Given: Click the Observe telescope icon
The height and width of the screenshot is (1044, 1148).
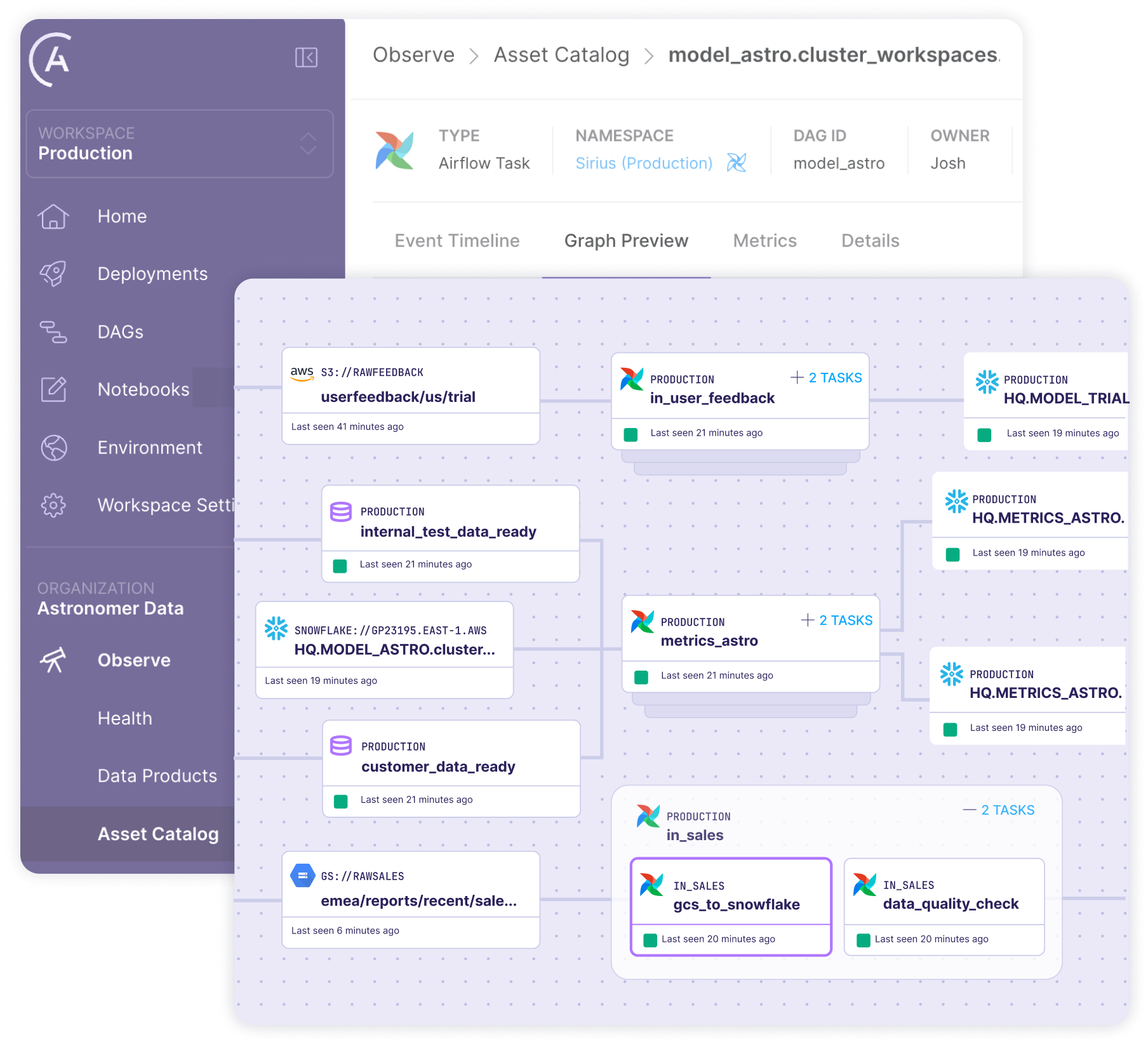Looking at the screenshot, I should pyautogui.click(x=53, y=660).
